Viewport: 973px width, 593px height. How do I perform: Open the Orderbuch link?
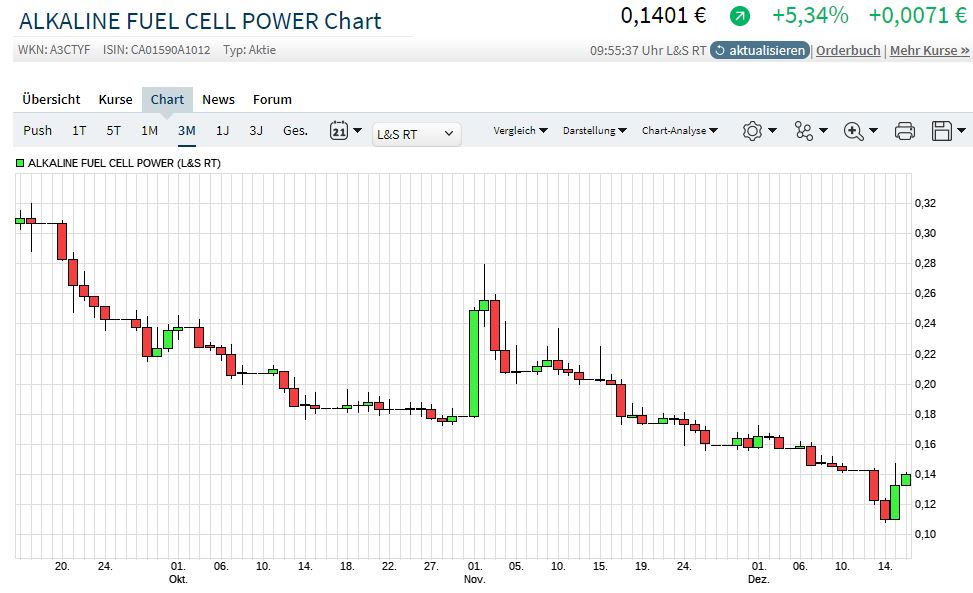[848, 50]
